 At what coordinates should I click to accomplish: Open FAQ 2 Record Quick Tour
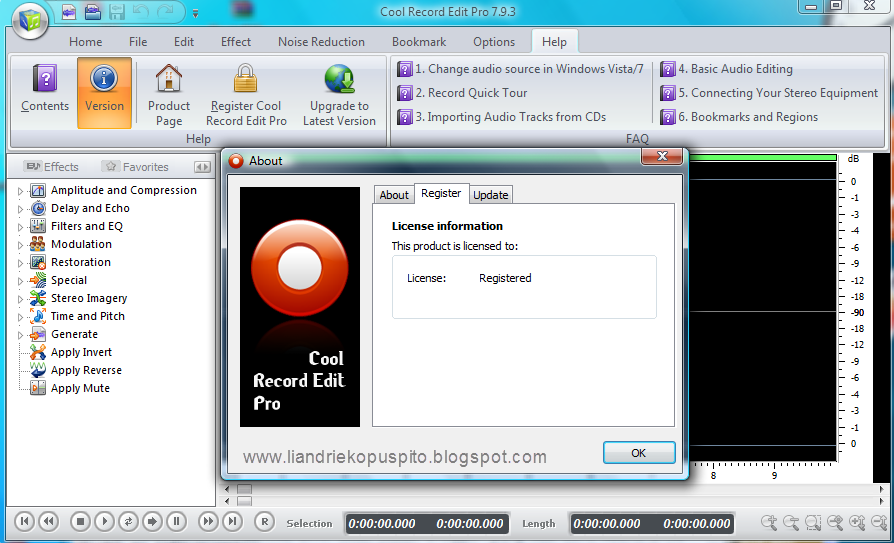[462, 93]
